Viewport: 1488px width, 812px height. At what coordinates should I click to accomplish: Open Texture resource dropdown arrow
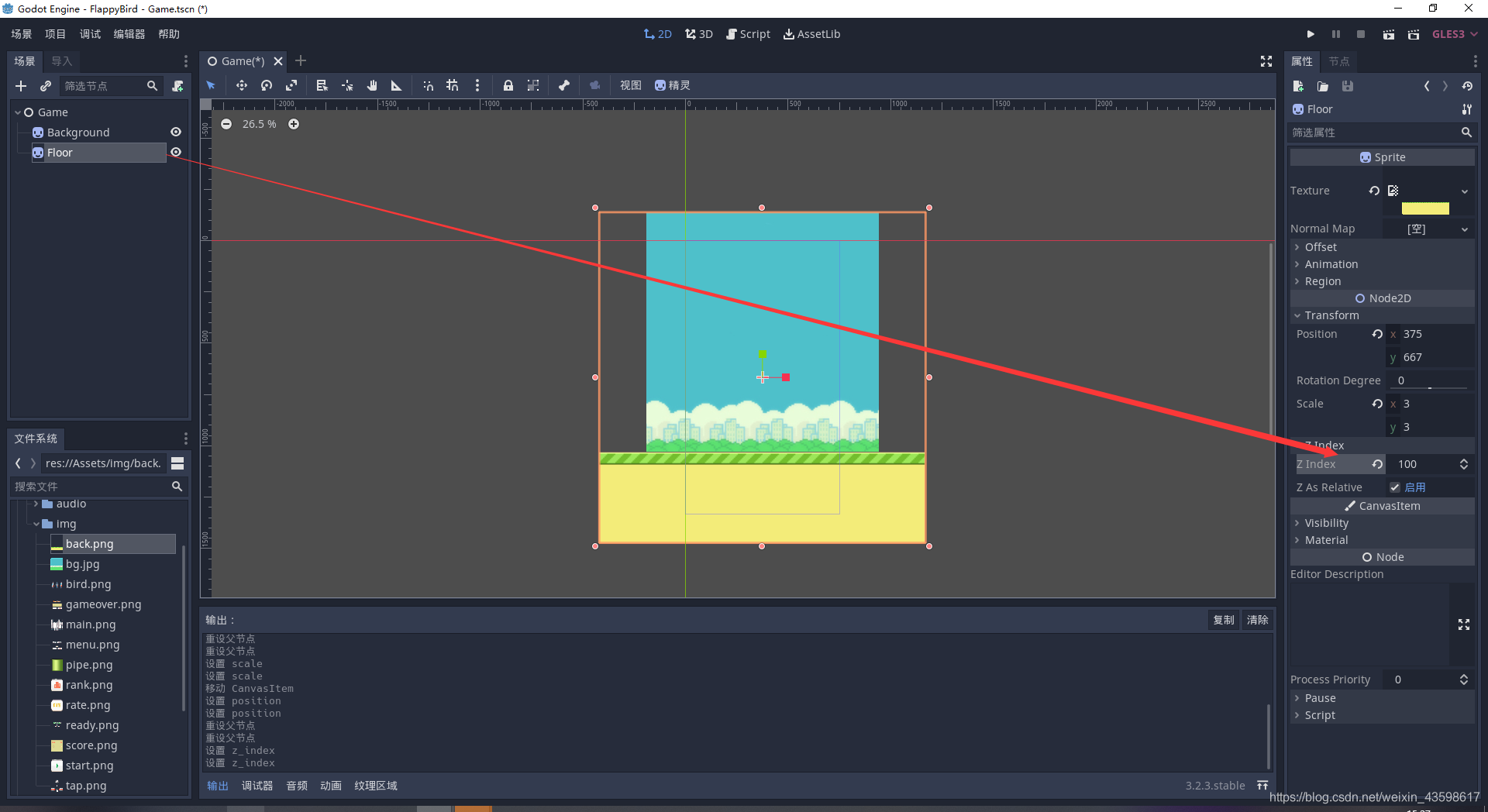click(x=1465, y=191)
